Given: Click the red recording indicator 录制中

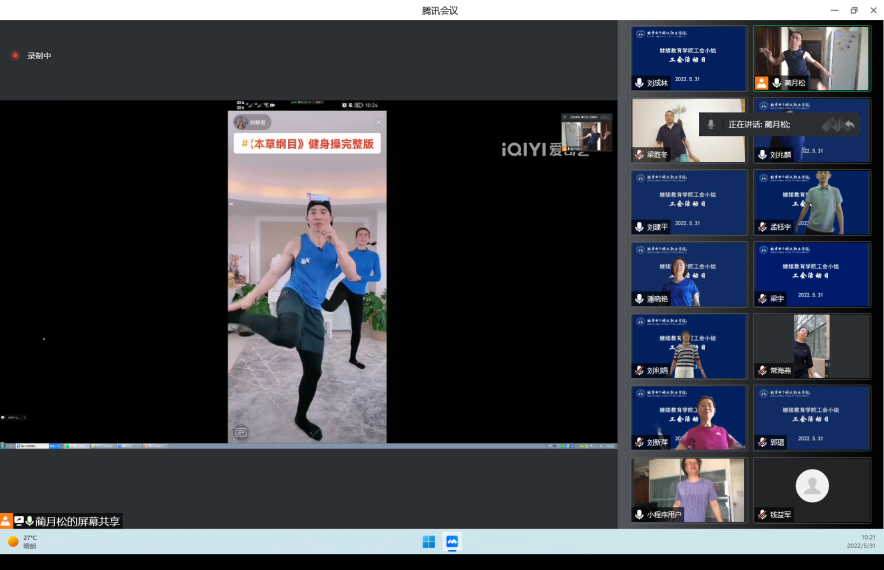Looking at the screenshot, I should click(15, 56).
